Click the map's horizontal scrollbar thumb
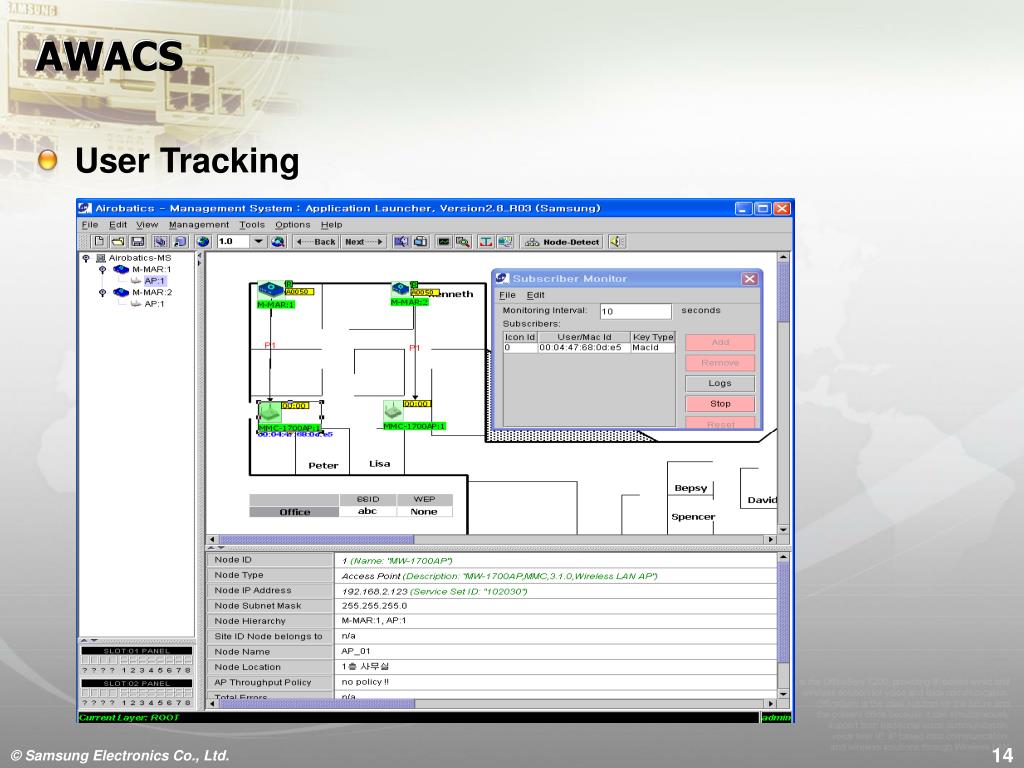1024x768 pixels. click(x=315, y=539)
